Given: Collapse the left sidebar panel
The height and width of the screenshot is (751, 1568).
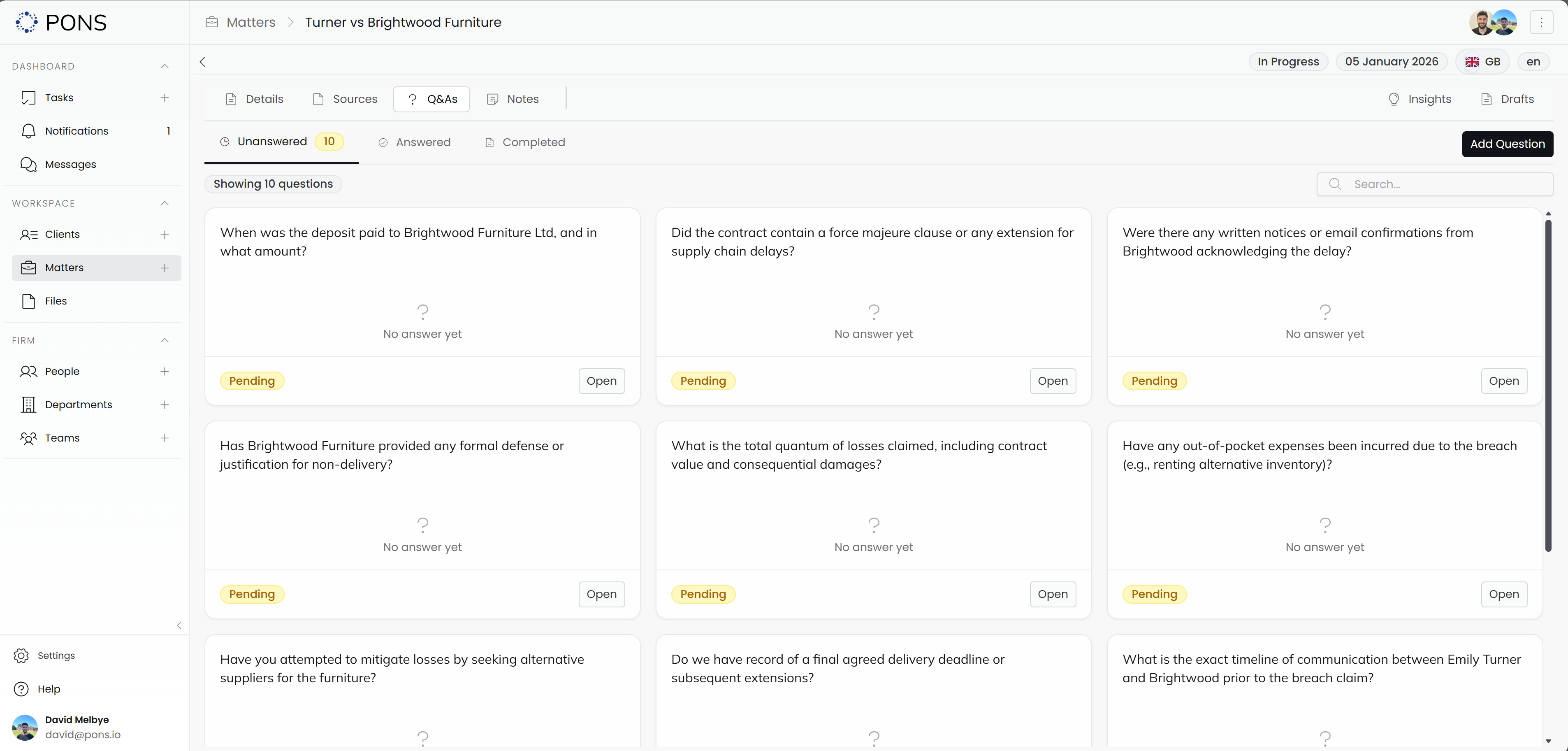Looking at the screenshot, I should 179,625.
